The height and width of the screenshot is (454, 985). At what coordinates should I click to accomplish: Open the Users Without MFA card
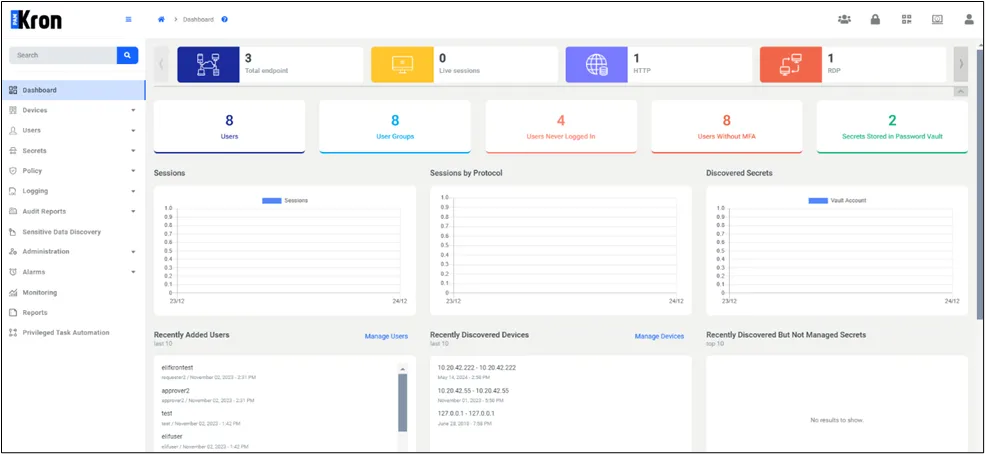coord(727,126)
